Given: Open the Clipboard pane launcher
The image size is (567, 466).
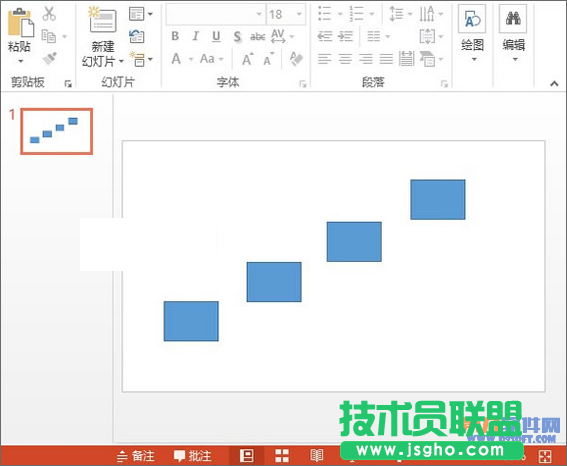Looking at the screenshot, I should click(68, 84).
